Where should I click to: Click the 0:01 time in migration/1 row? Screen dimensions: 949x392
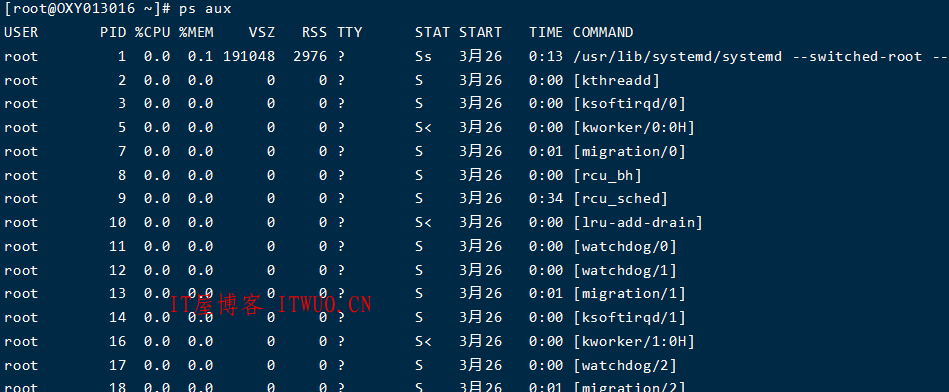(x=546, y=293)
